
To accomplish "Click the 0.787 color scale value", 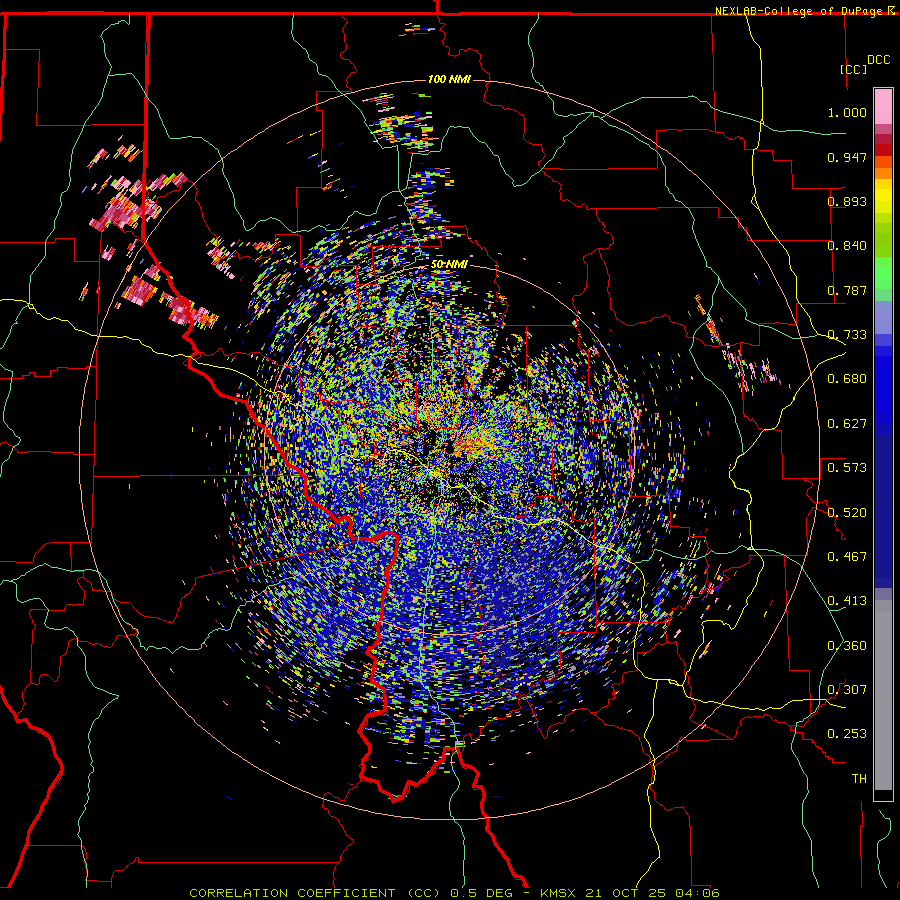I will 847,290.
